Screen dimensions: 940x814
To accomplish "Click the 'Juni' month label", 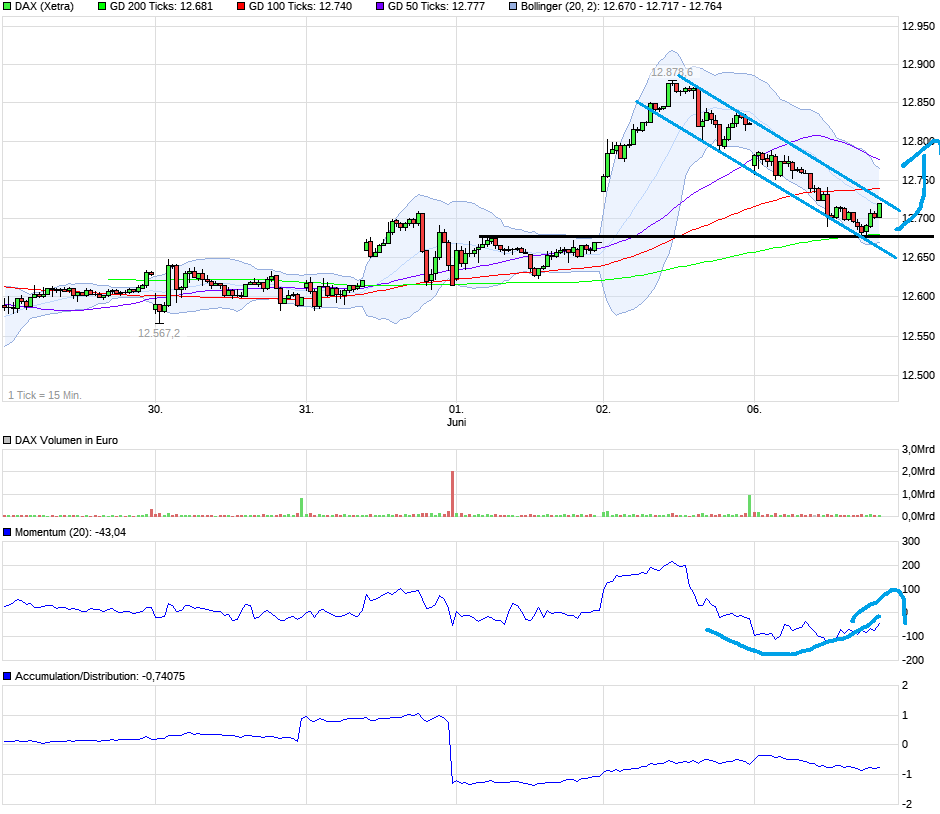I will coord(456,422).
